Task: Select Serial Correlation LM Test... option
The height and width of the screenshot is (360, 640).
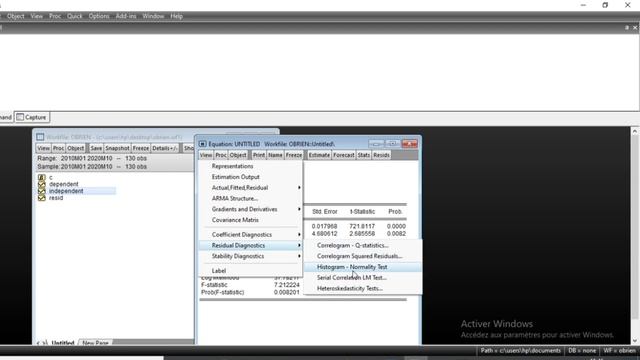Action: click(362, 278)
